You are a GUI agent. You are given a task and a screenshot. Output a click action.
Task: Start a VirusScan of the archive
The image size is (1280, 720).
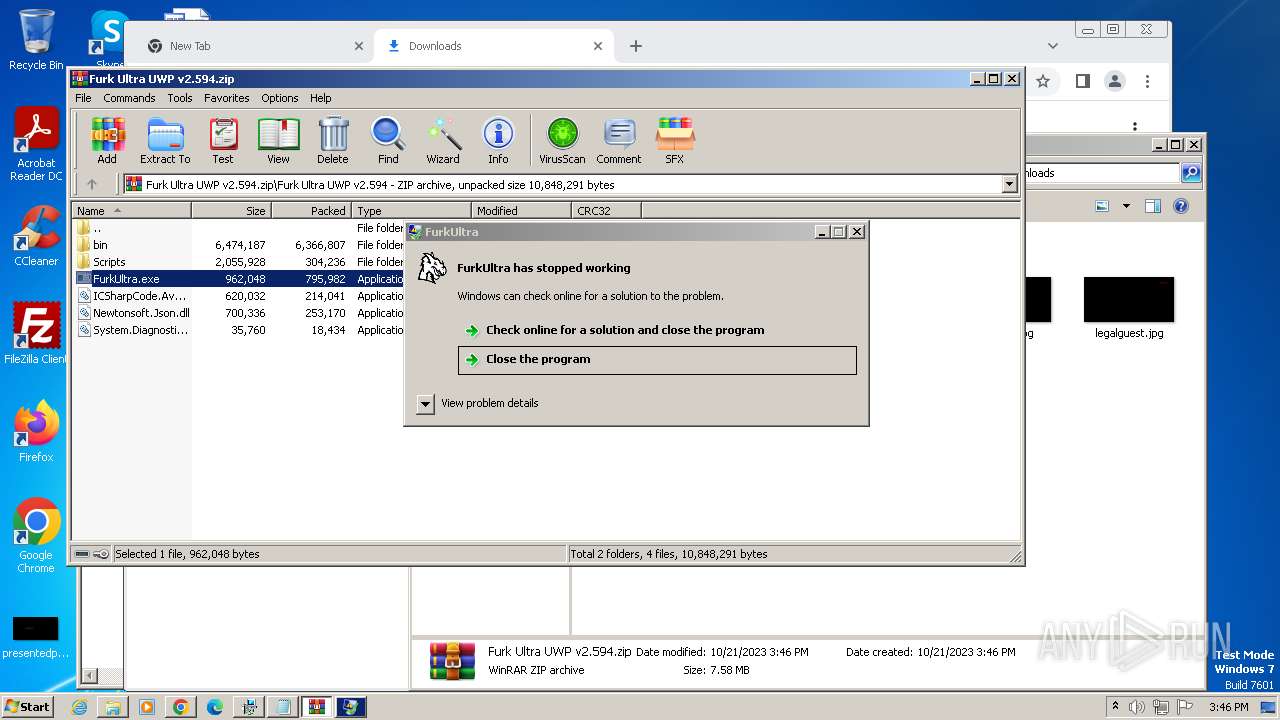click(x=562, y=140)
